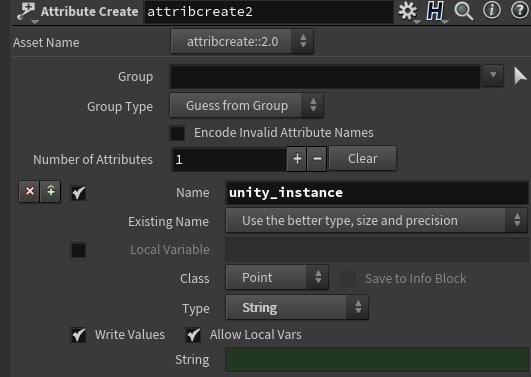The height and width of the screenshot is (377, 531).
Task: Click the green String value field
Action: (x=377, y=360)
